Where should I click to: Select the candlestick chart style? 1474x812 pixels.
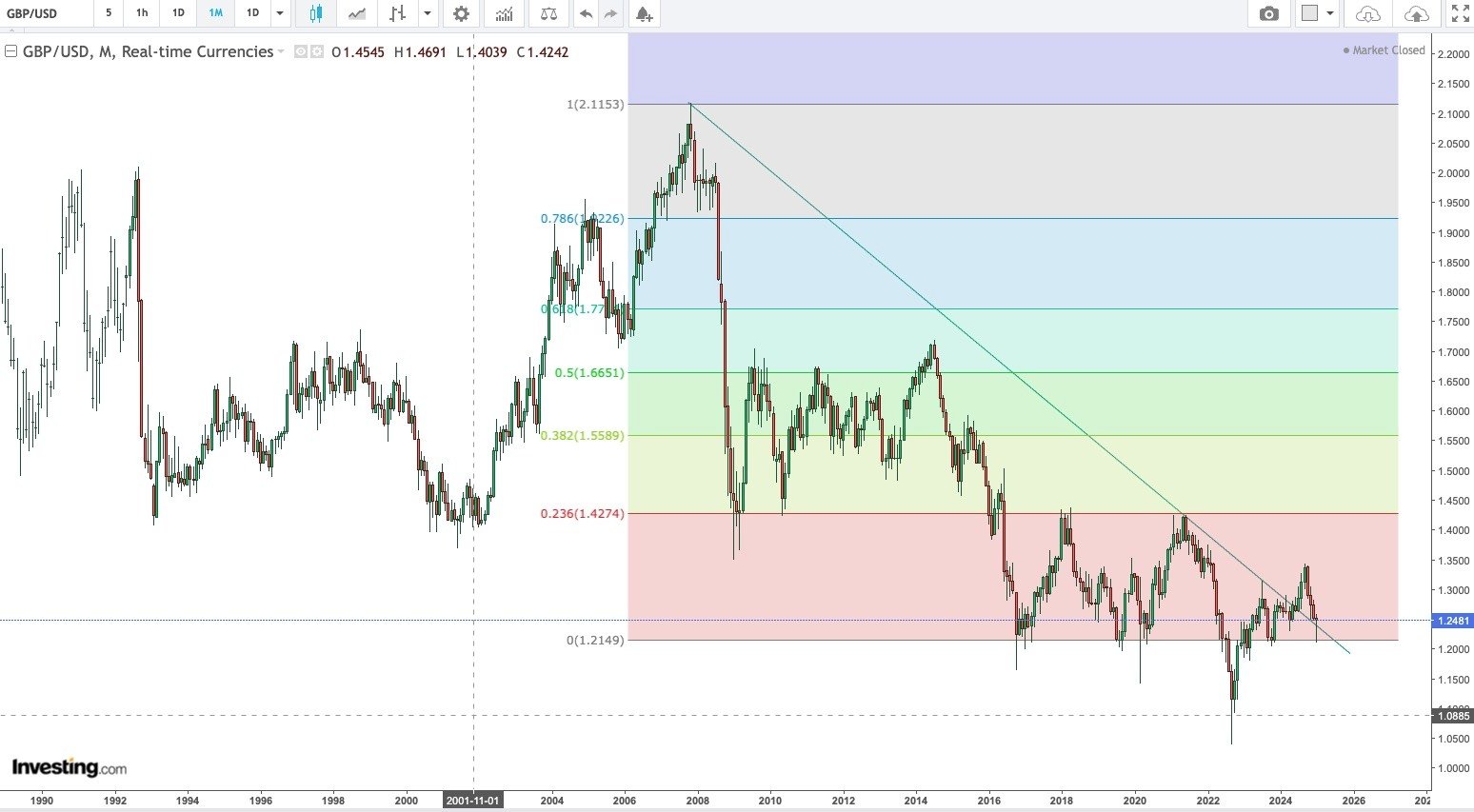316,13
